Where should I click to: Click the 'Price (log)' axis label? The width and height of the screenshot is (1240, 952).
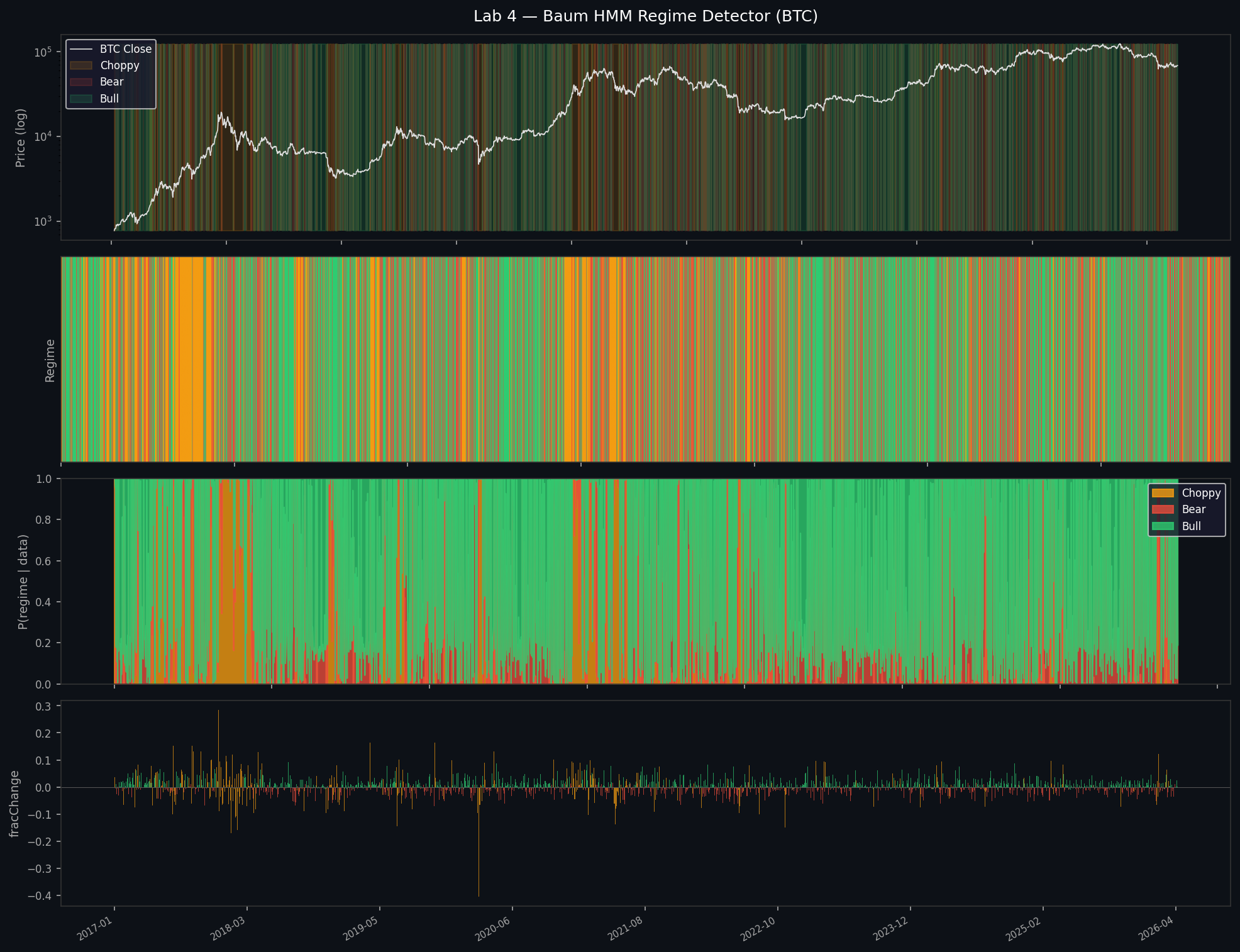pyautogui.click(x=21, y=138)
